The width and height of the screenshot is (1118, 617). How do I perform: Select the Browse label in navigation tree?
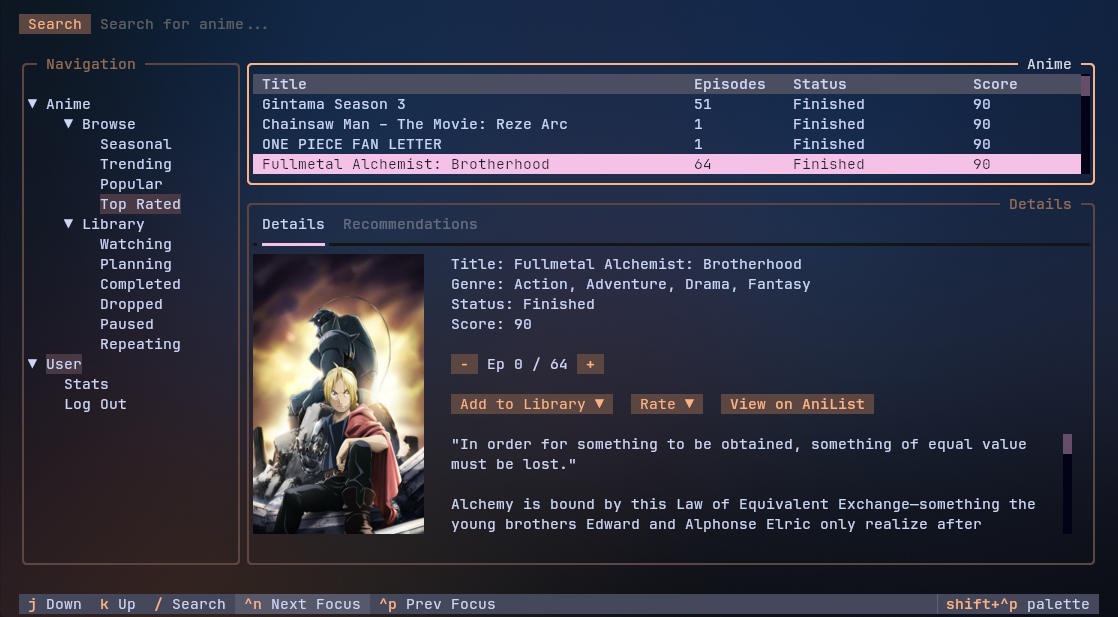tap(108, 124)
